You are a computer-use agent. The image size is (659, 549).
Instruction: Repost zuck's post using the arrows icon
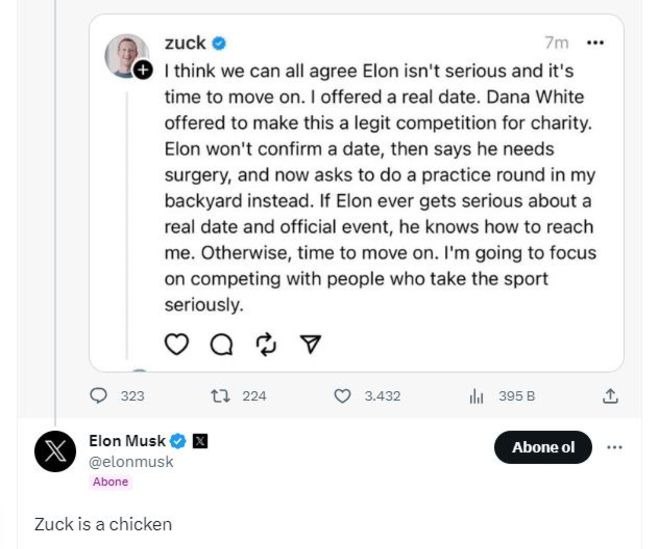coord(266,345)
